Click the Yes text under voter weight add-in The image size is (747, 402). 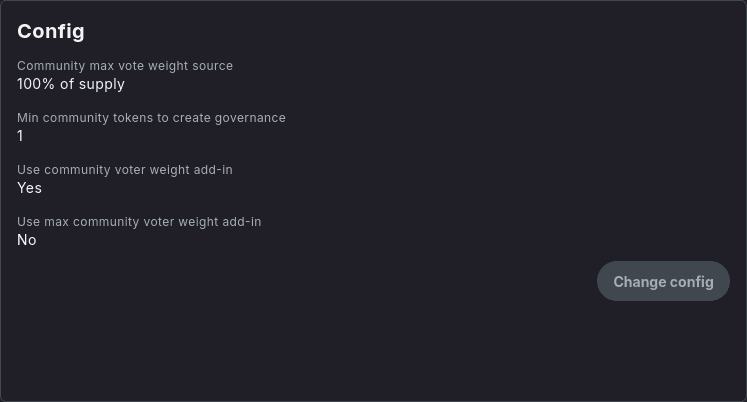(29, 188)
